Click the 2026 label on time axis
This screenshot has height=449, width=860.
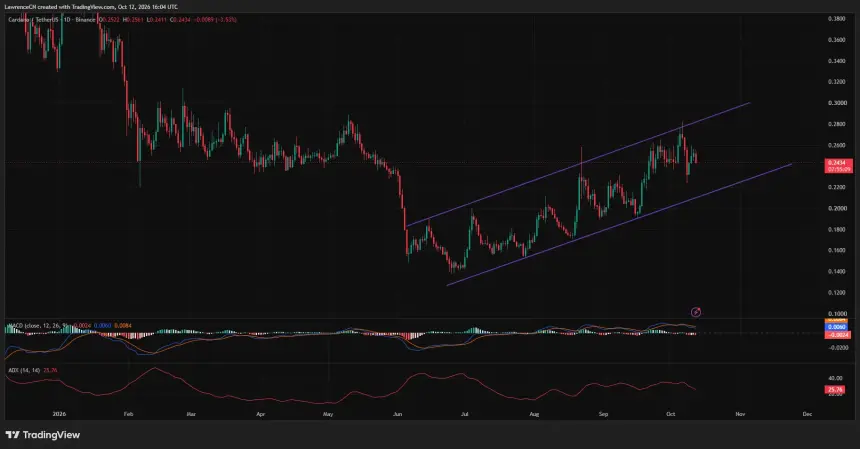(59, 414)
